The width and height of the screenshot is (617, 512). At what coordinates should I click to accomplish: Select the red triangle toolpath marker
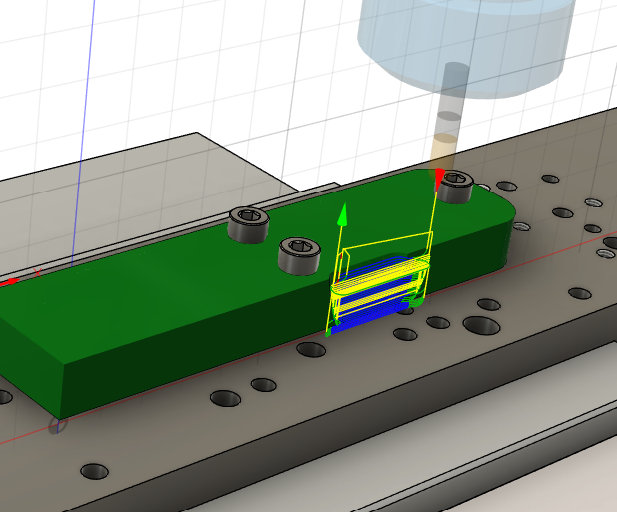click(x=439, y=179)
